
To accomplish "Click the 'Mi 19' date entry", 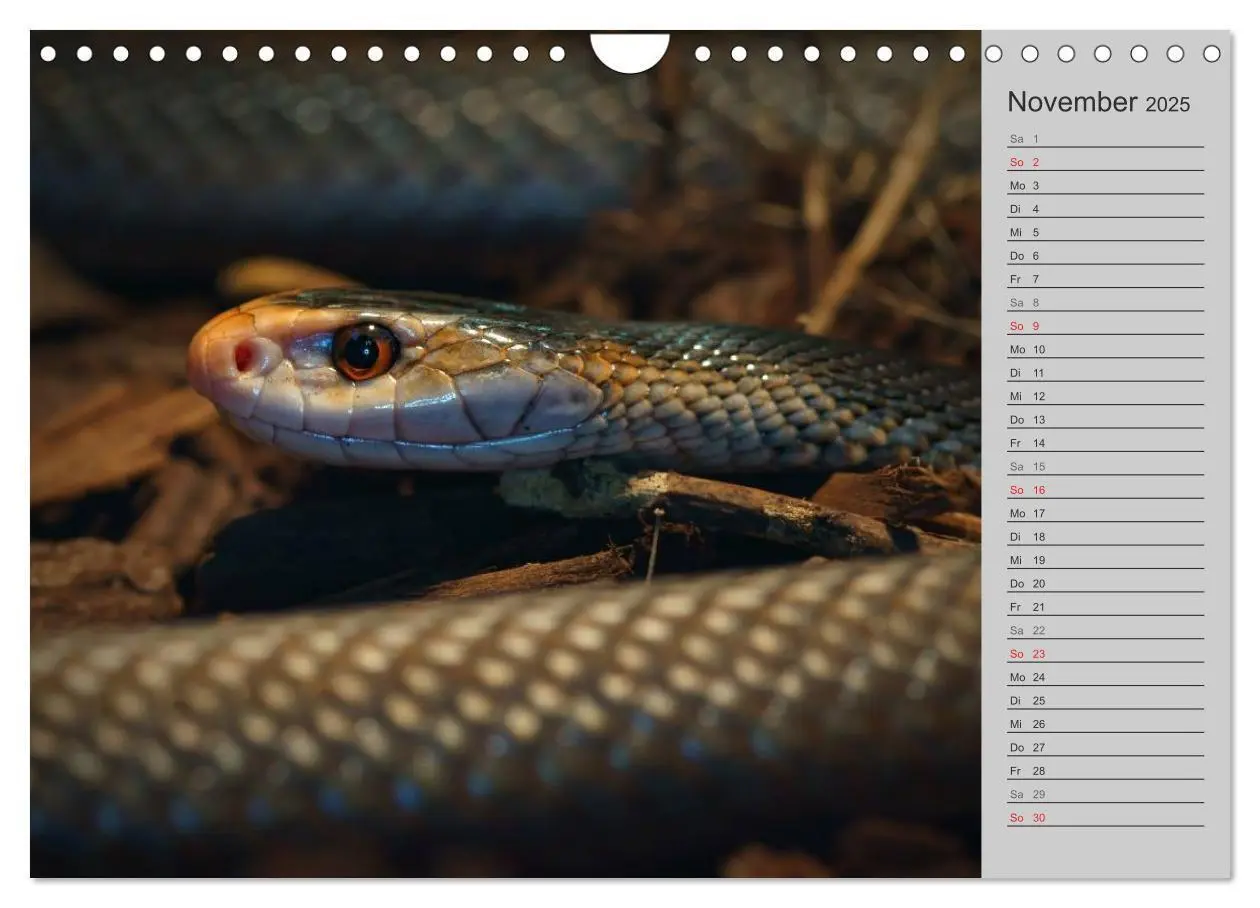I will pos(1105,560).
